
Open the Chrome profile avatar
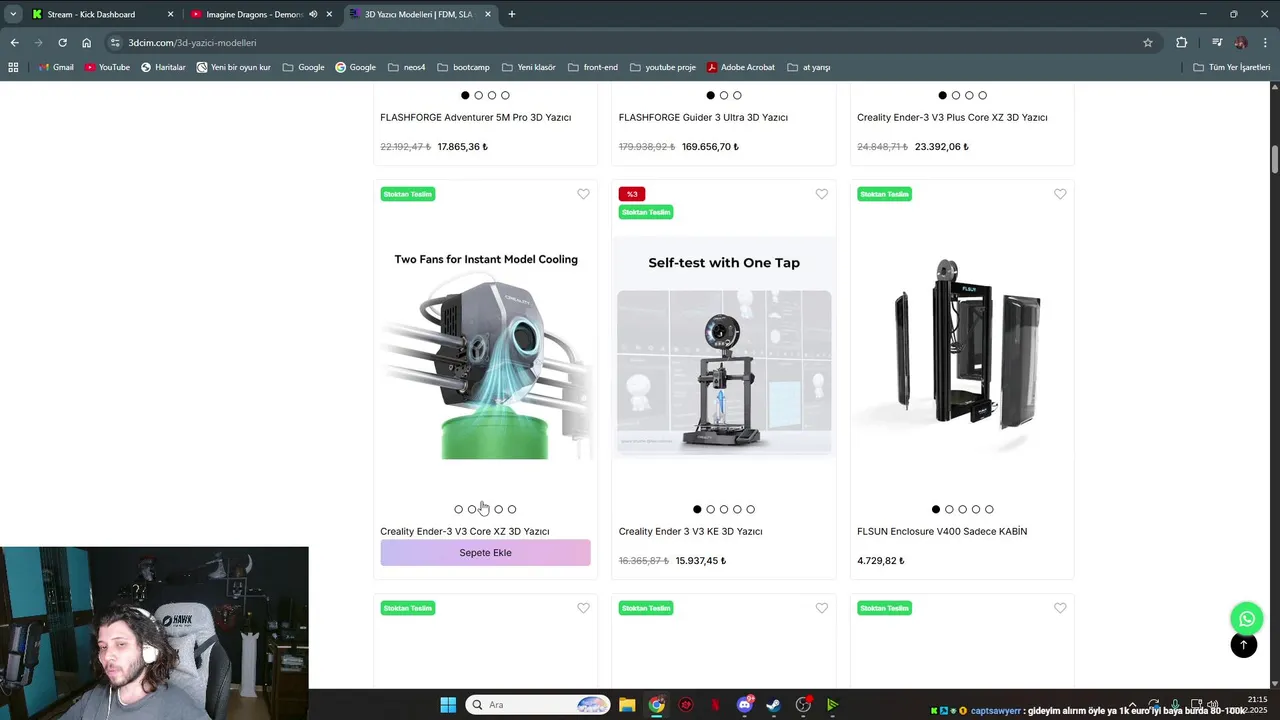(x=1241, y=43)
